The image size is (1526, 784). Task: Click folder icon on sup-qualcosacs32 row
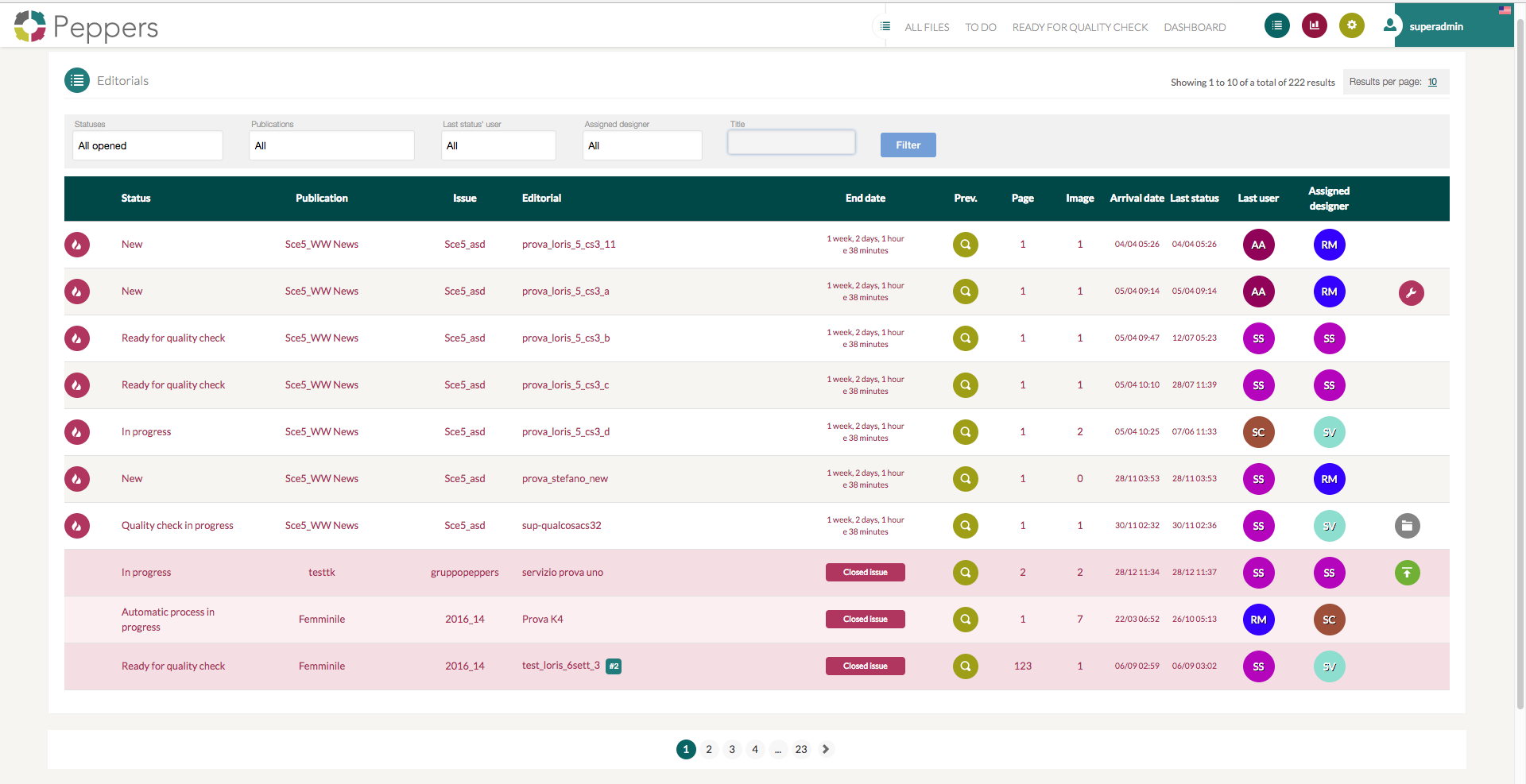(x=1407, y=526)
